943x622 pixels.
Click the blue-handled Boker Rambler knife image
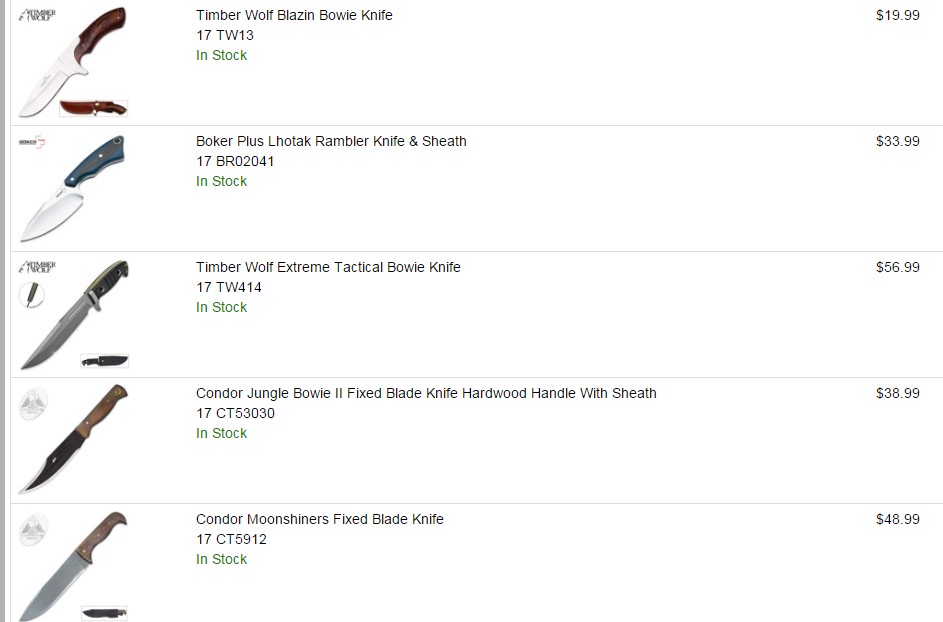click(72, 188)
